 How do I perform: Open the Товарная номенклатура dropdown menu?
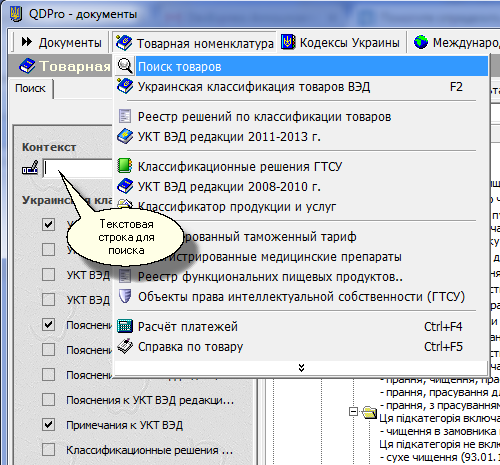(x=194, y=43)
